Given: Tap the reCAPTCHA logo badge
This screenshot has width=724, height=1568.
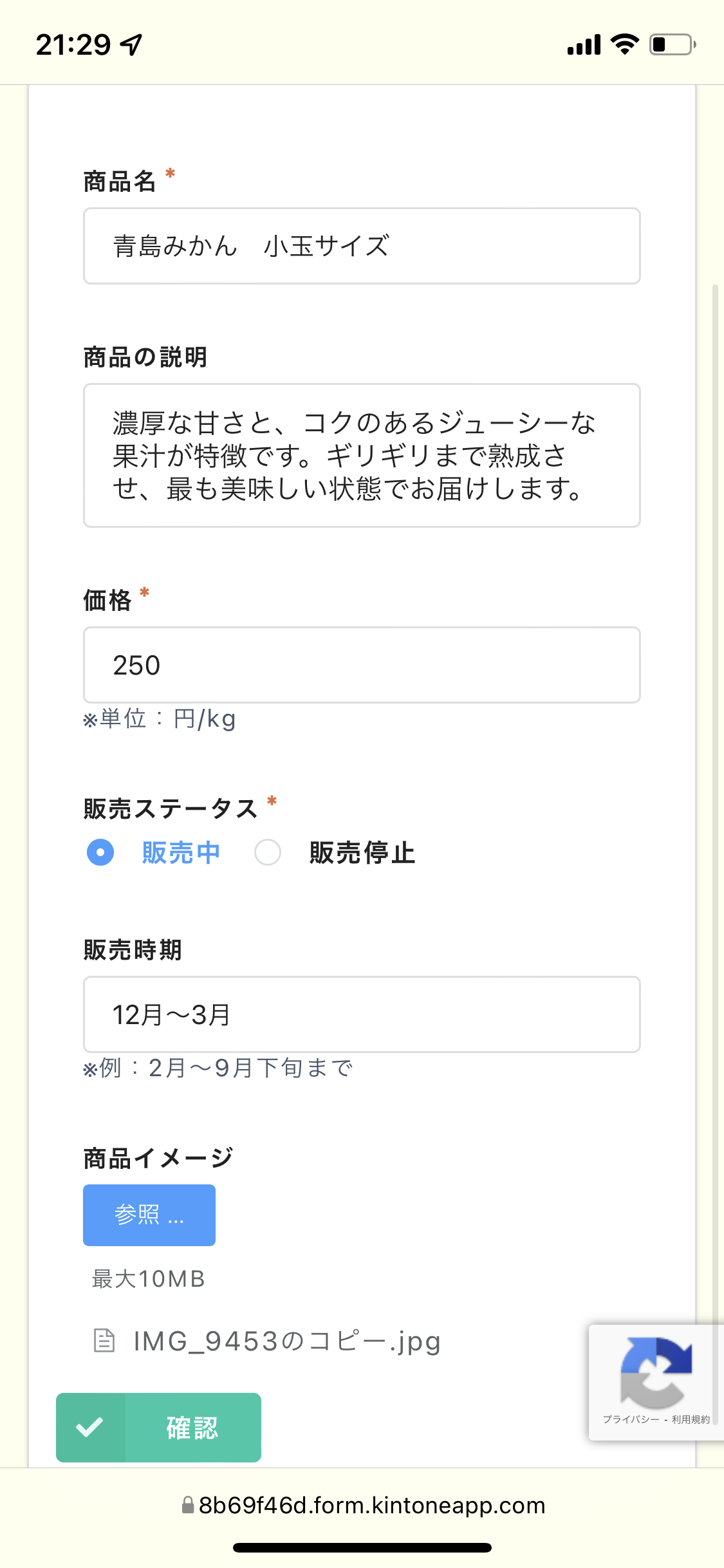Looking at the screenshot, I should pyautogui.click(x=655, y=1372).
